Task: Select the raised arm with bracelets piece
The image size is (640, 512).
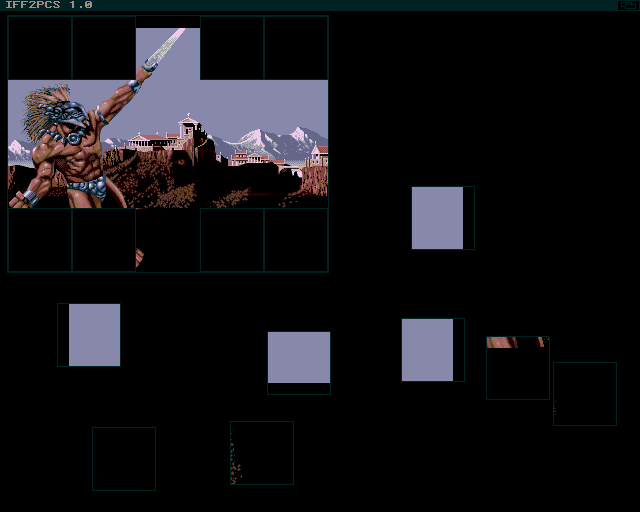Action: coord(104,112)
